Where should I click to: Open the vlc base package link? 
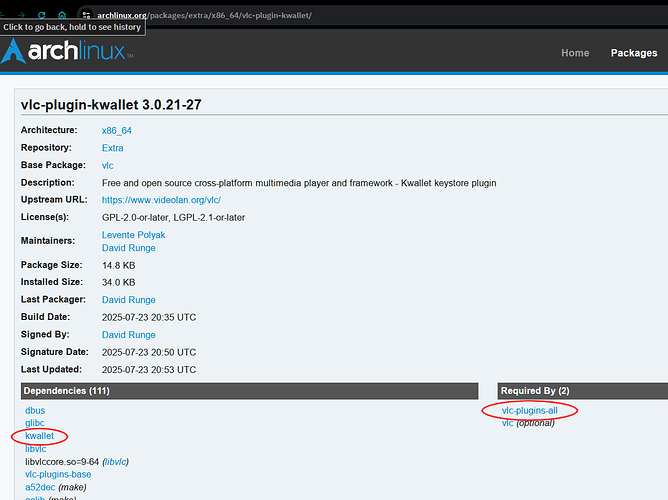click(108, 165)
